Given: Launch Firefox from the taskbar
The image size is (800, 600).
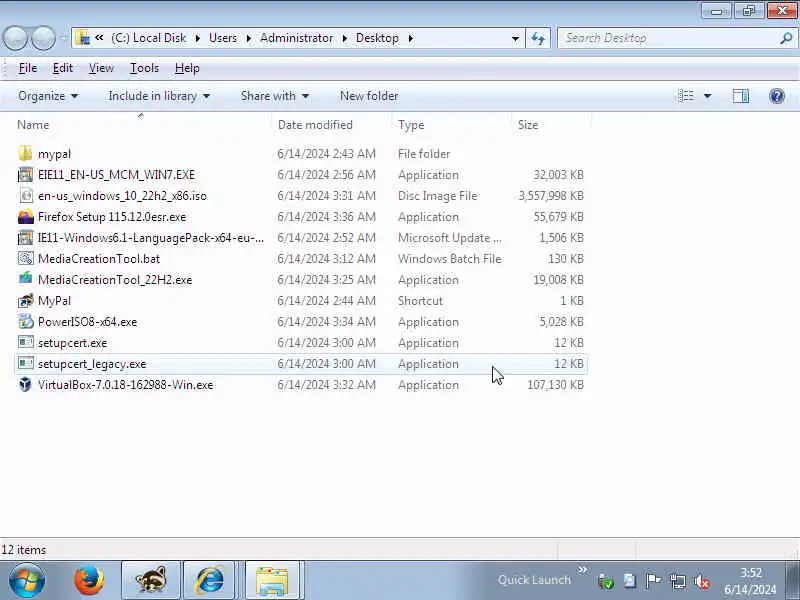Looking at the screenshot, I should [89, 580].
